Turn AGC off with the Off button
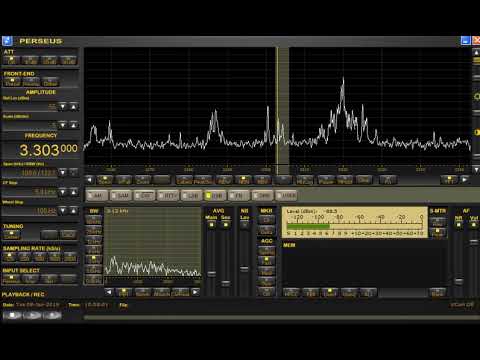The image size is (480, 360). coord(267,293)
